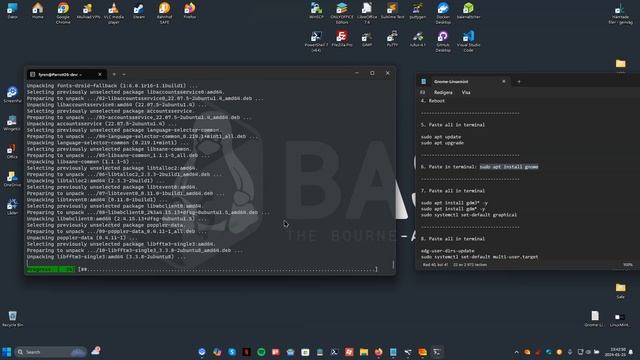Close the Gnome-Linuxmint Notepad tab
640x360 pixels.
point(504,82)
